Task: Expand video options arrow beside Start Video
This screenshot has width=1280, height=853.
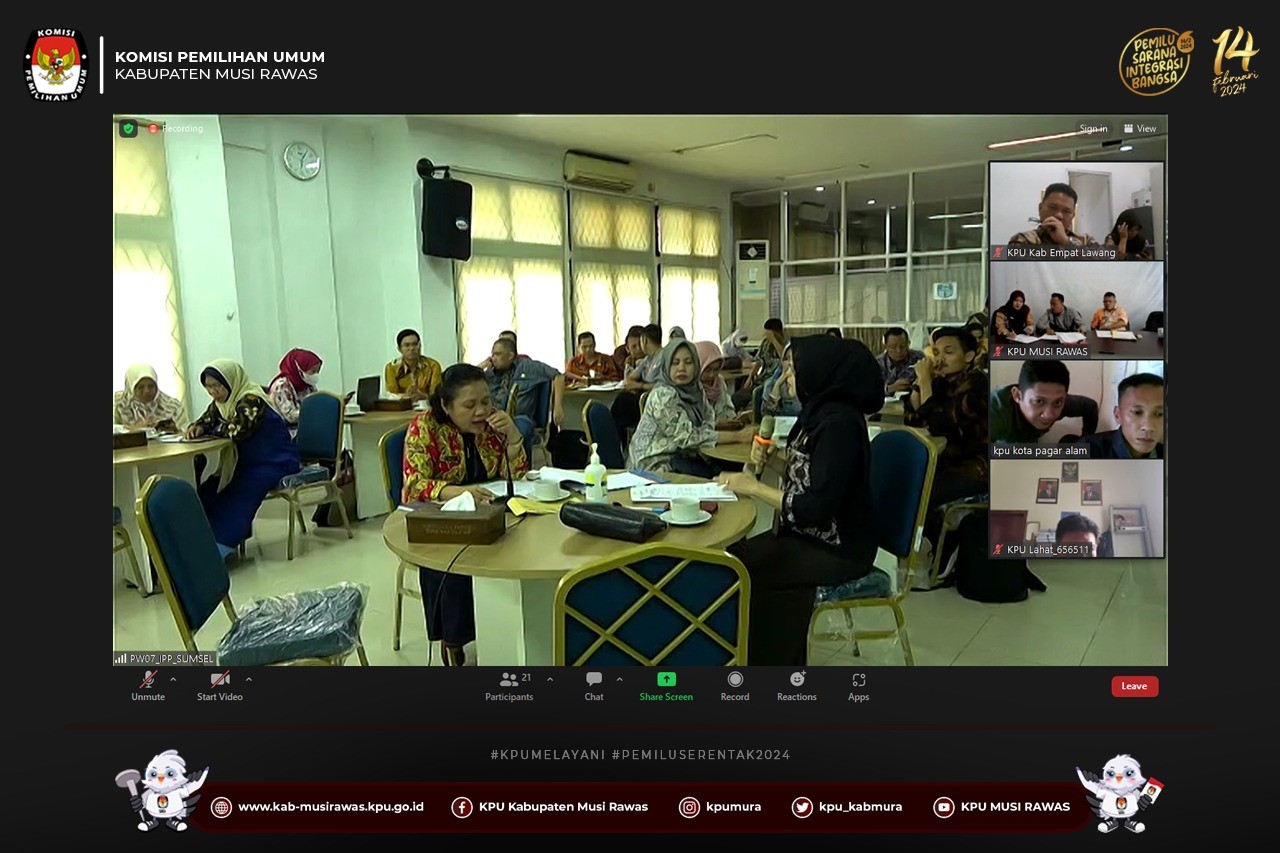Action: tap(249, 680)
